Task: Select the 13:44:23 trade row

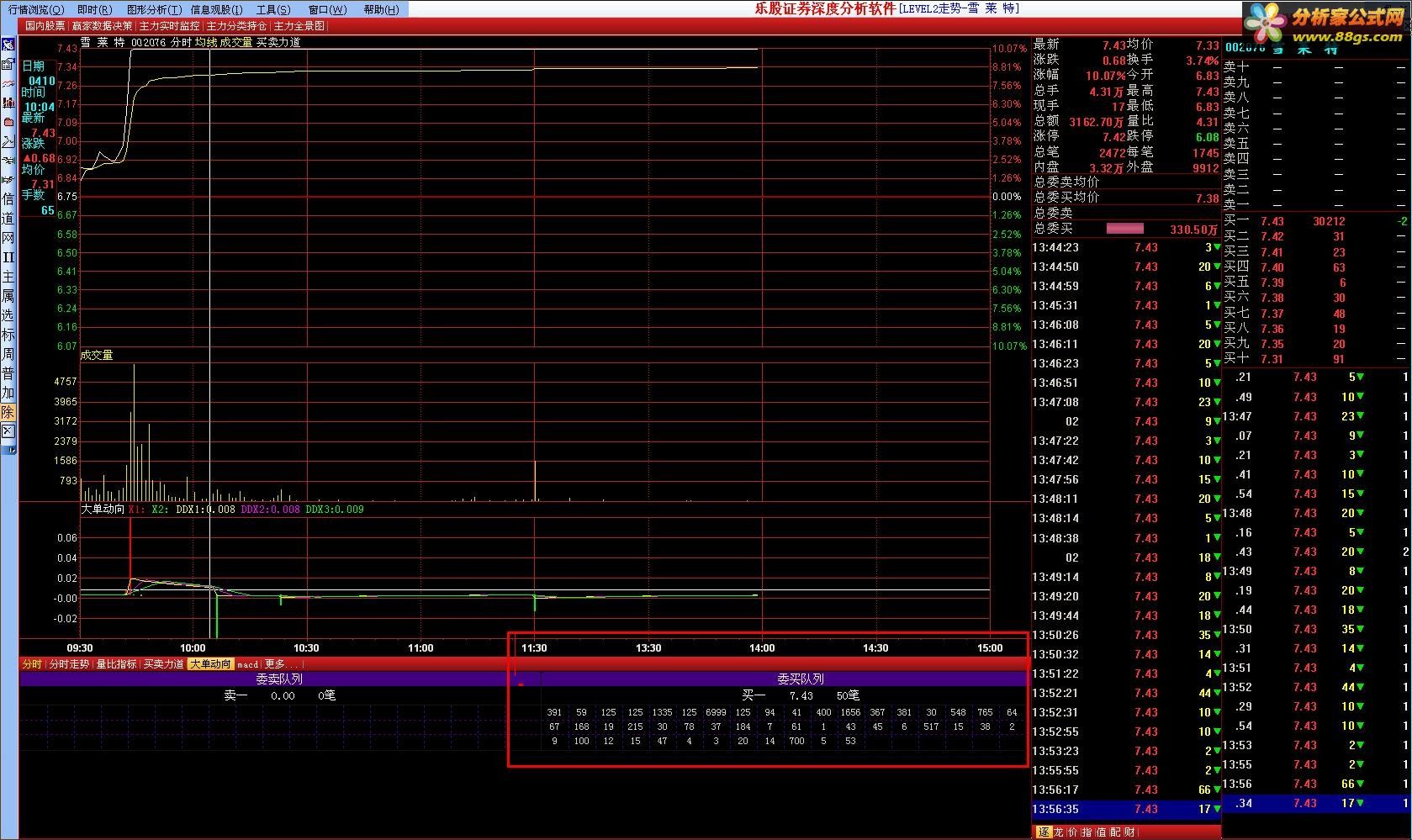Action: point(1126,247)
